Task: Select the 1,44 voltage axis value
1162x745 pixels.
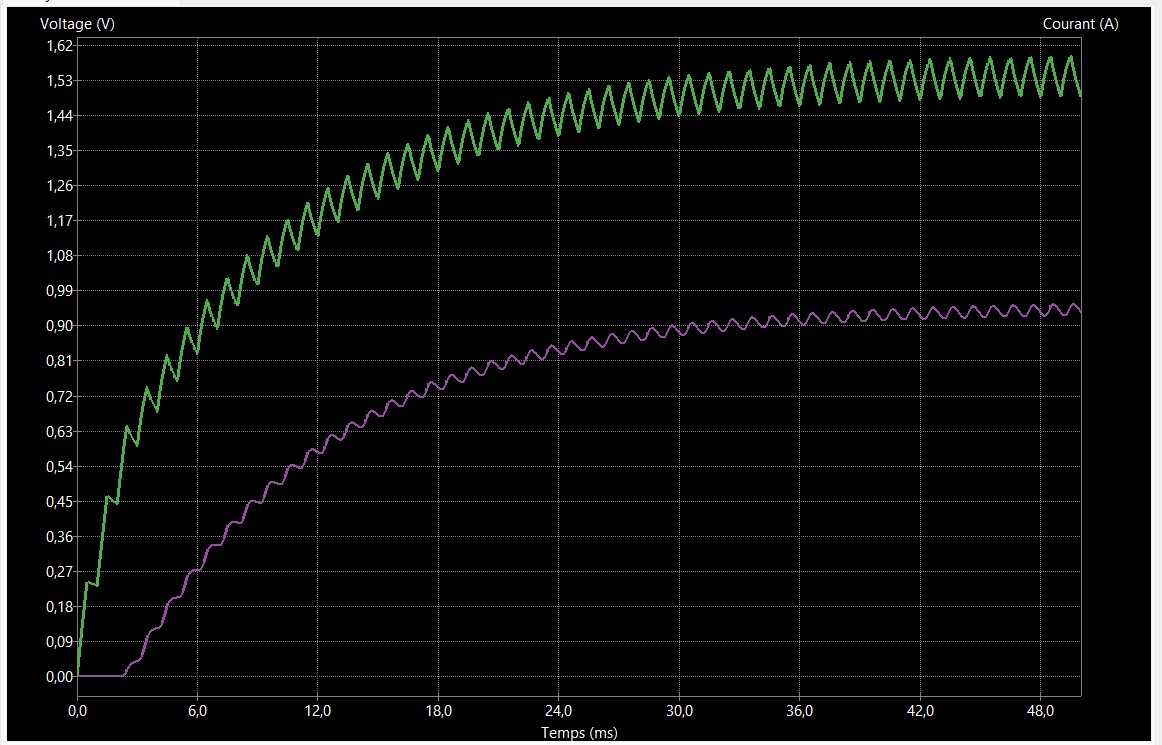Action: pos(59,116)
